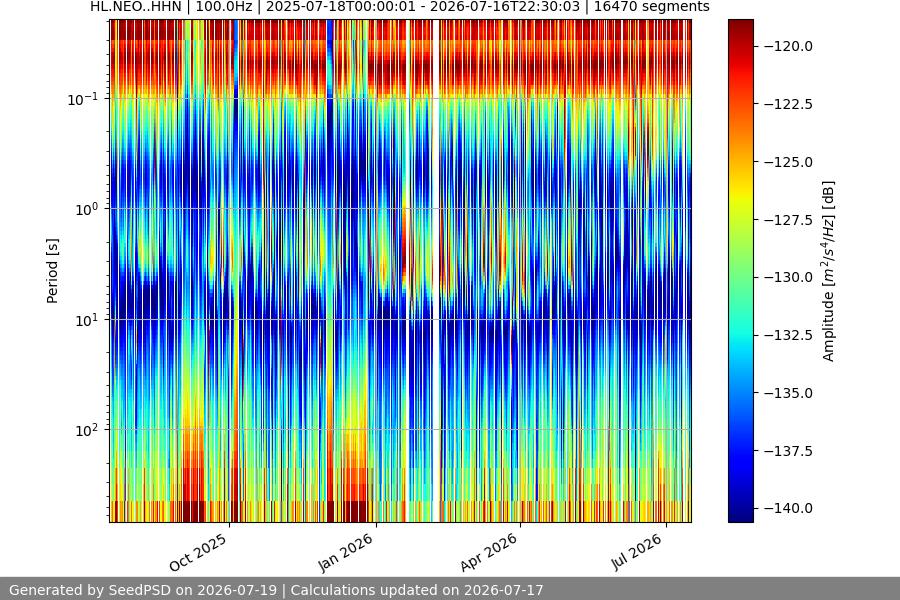900x600 pixels.
Task: Click the 10⁰ period tick label
Action: point(86,209)
